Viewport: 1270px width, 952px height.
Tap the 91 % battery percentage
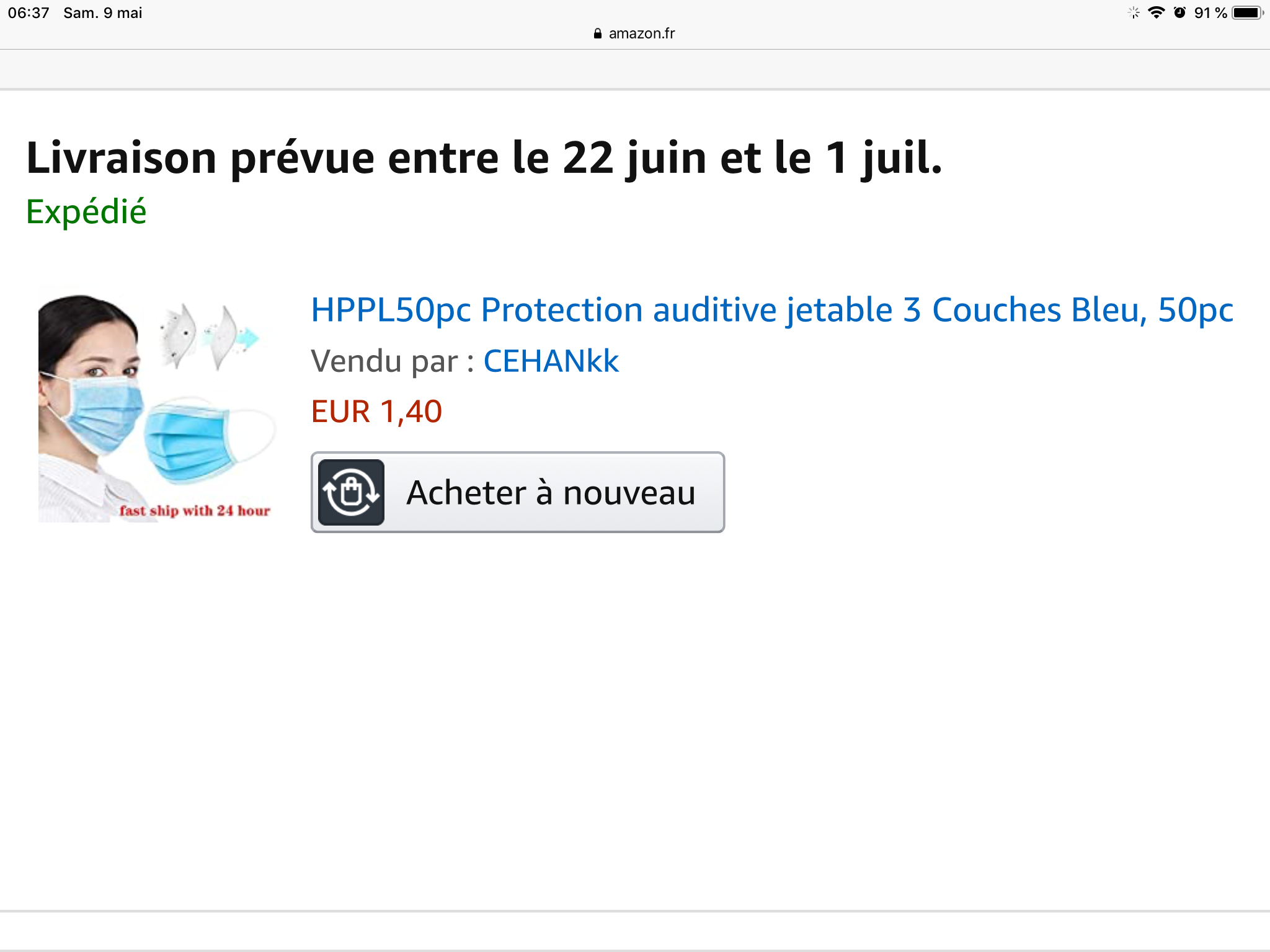tap(1210, 13)
